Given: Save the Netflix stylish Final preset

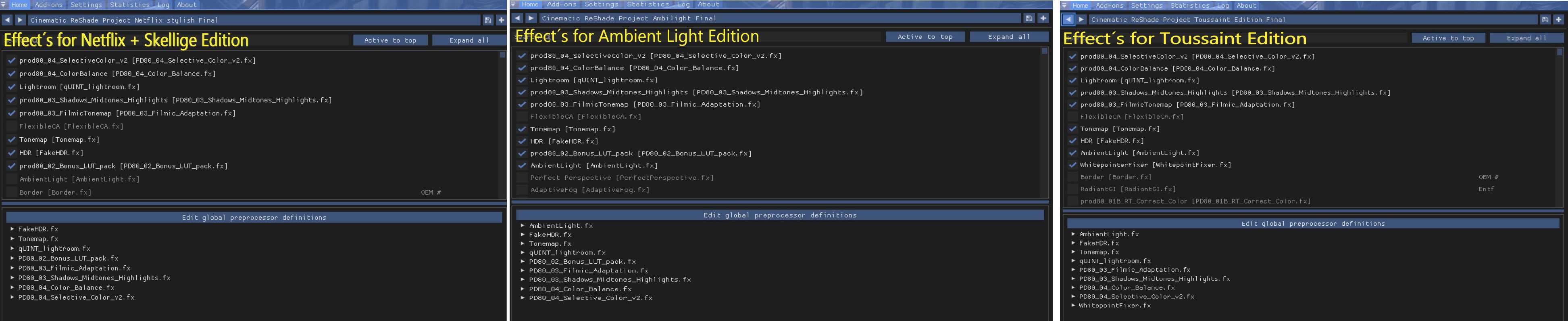Looking at the screenshot, I should [x=487, y=20].
